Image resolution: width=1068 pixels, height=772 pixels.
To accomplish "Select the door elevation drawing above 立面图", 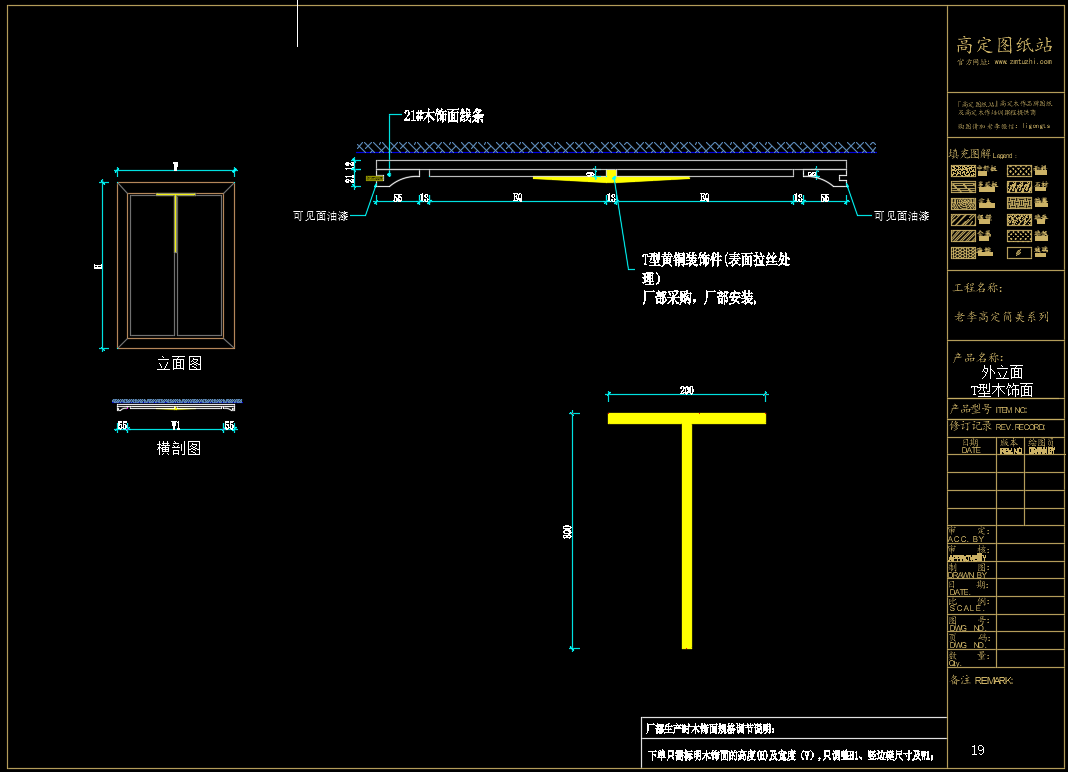I will 177,265.
